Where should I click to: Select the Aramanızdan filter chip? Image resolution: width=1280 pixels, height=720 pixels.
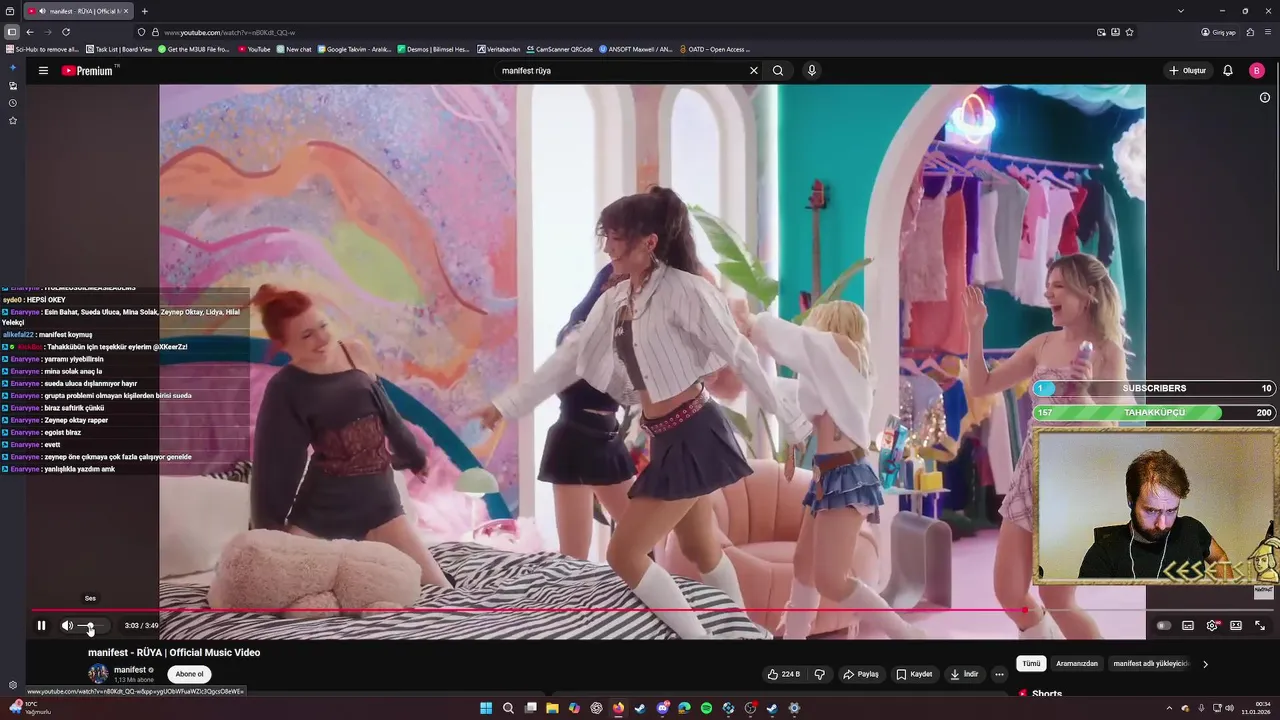[x=1077, y=664]
